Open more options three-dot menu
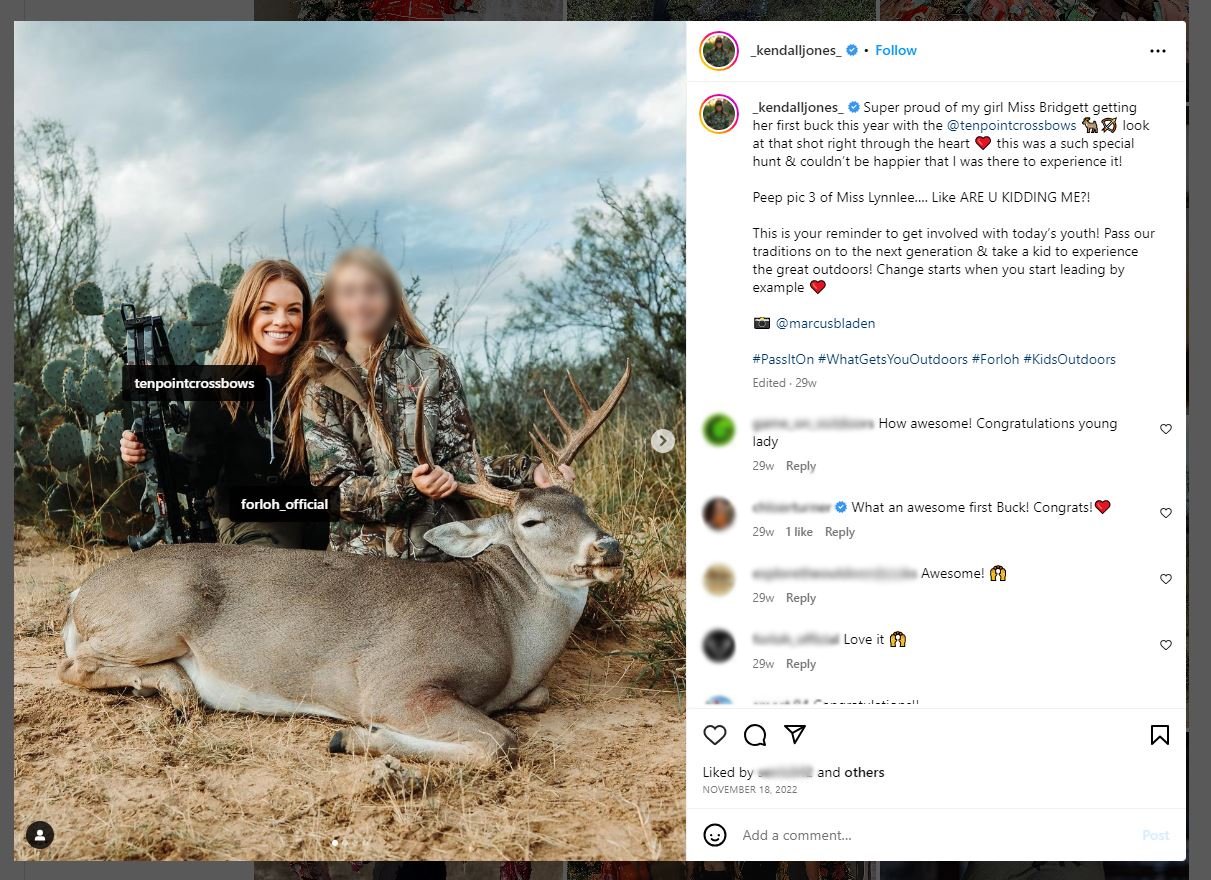The image size is (1211, 880). click(1158, 51)
